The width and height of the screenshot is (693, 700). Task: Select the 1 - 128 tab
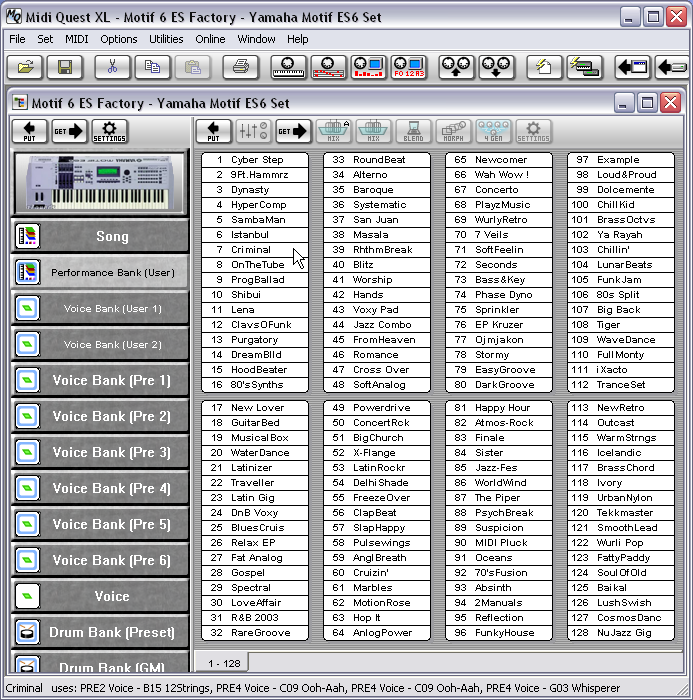coord(224,663)
